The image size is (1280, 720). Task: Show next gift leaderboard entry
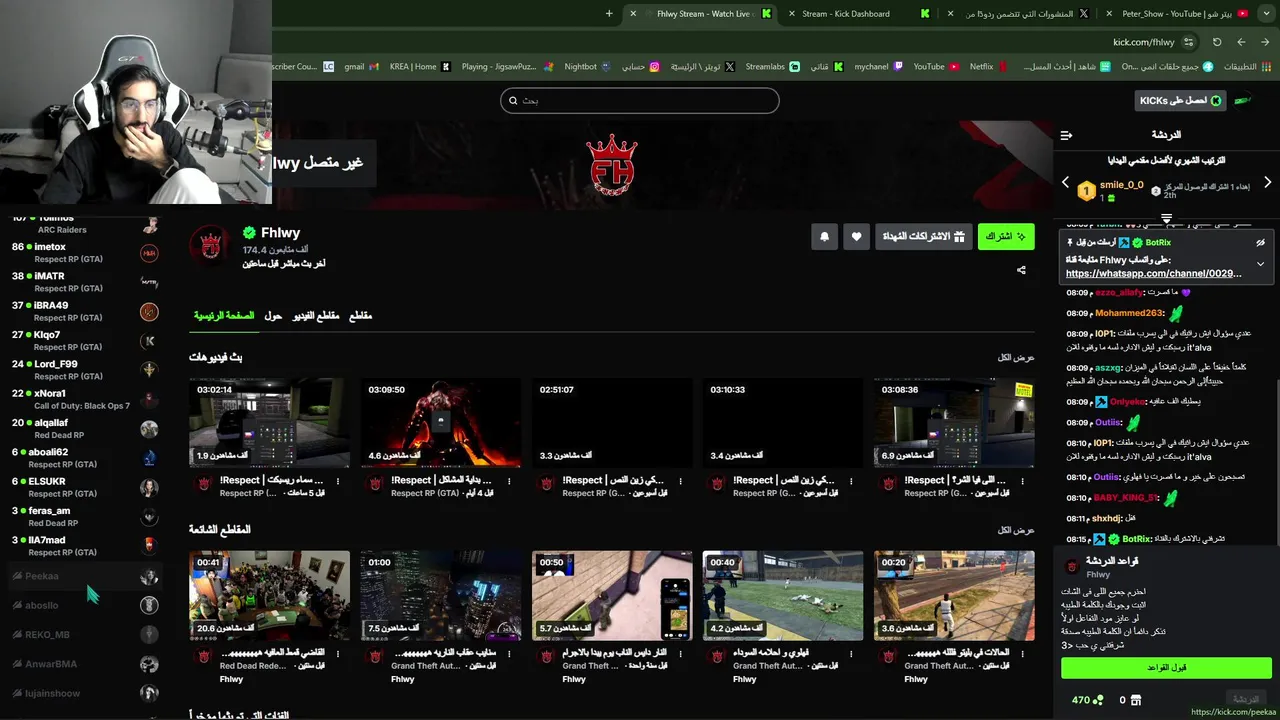point(1267,183)
